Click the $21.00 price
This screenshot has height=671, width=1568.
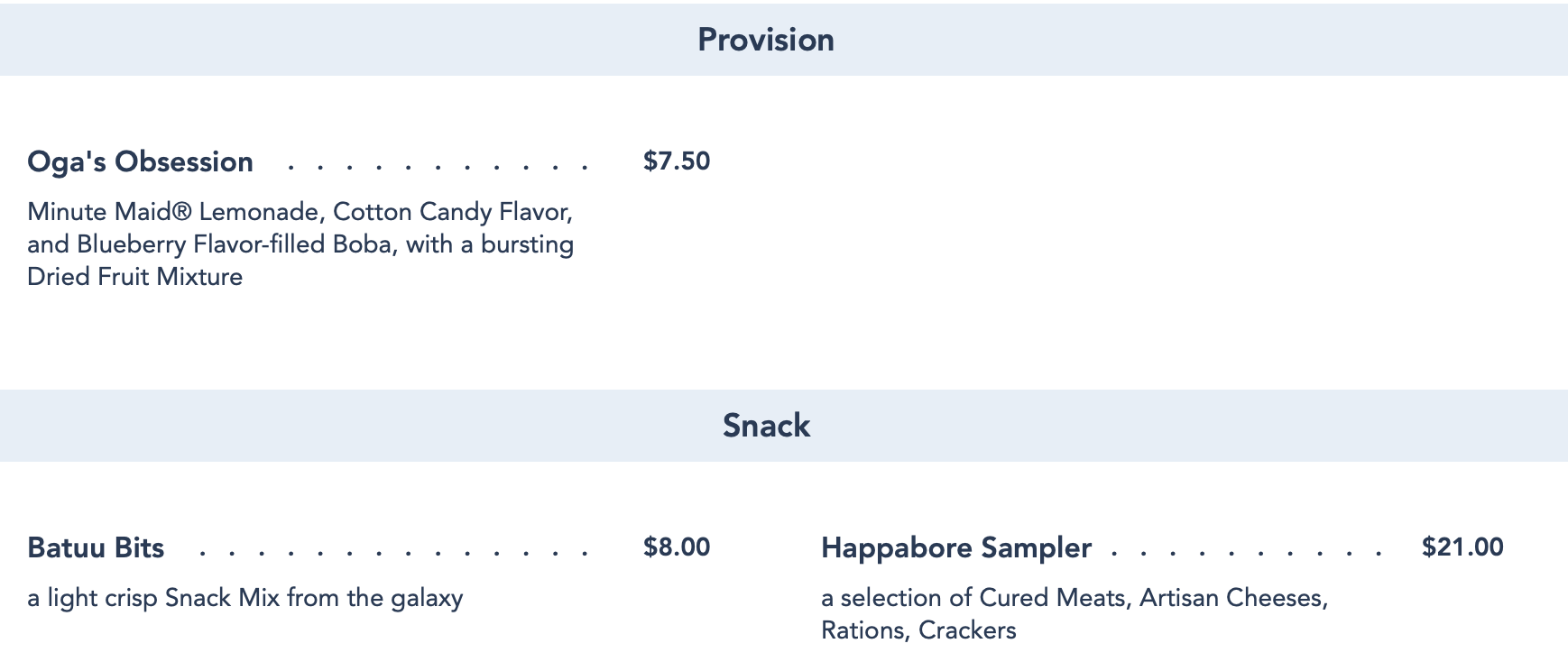point(1462,547)
